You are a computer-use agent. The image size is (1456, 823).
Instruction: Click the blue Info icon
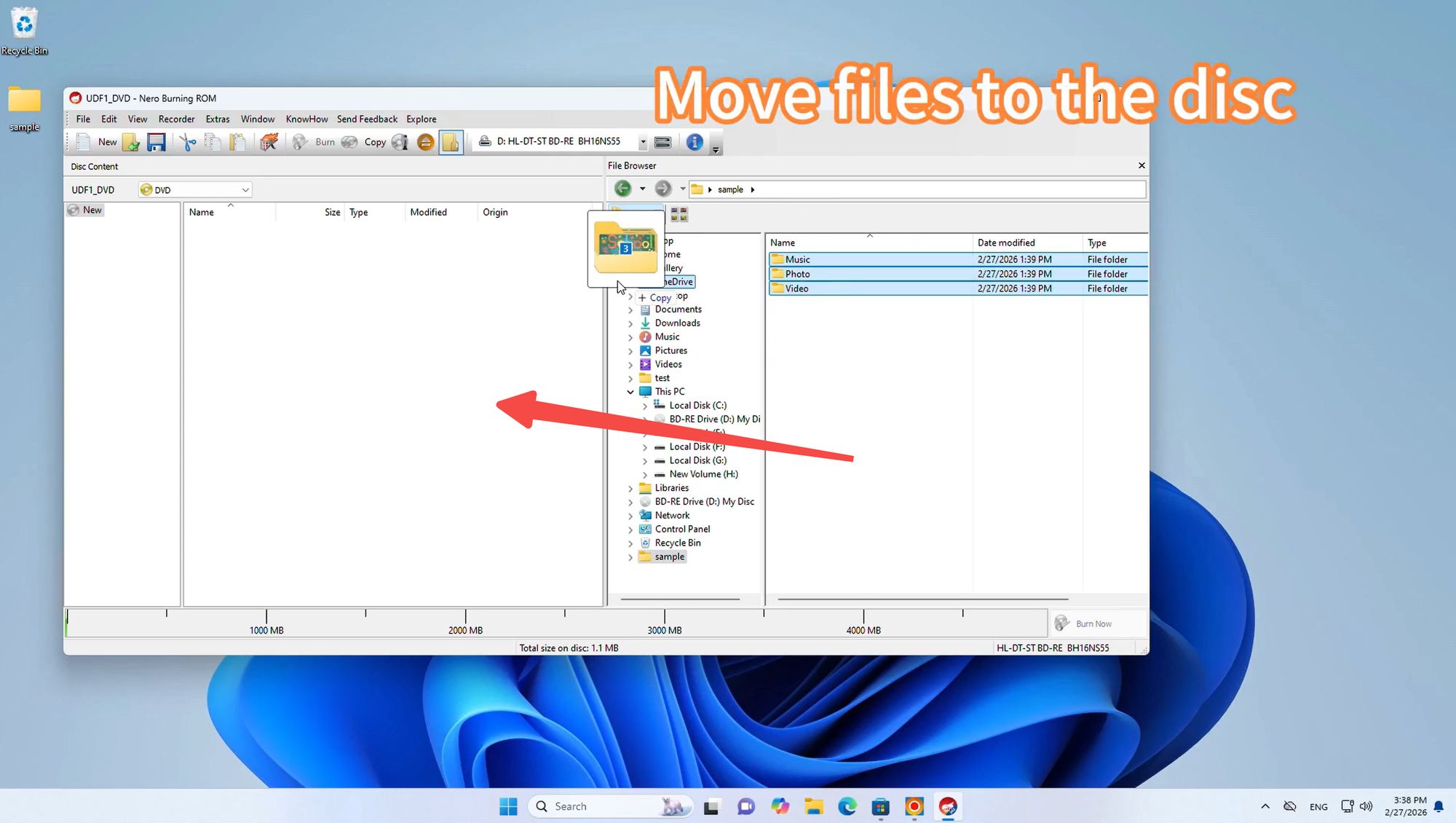(x=695, y=142)
